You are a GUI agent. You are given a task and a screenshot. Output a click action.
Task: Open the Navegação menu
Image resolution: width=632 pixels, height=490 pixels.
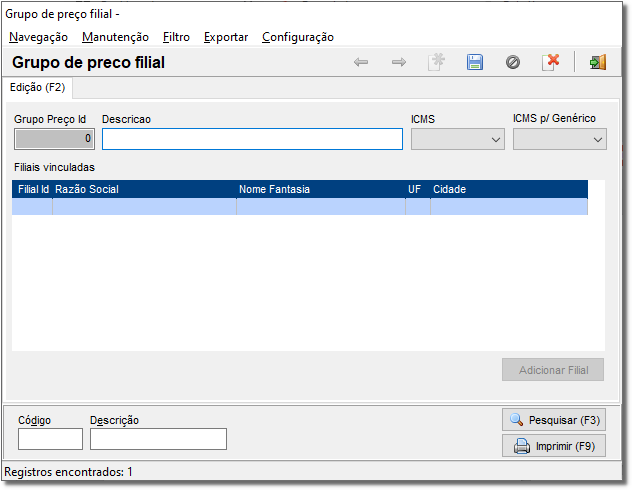pos(38,37)
